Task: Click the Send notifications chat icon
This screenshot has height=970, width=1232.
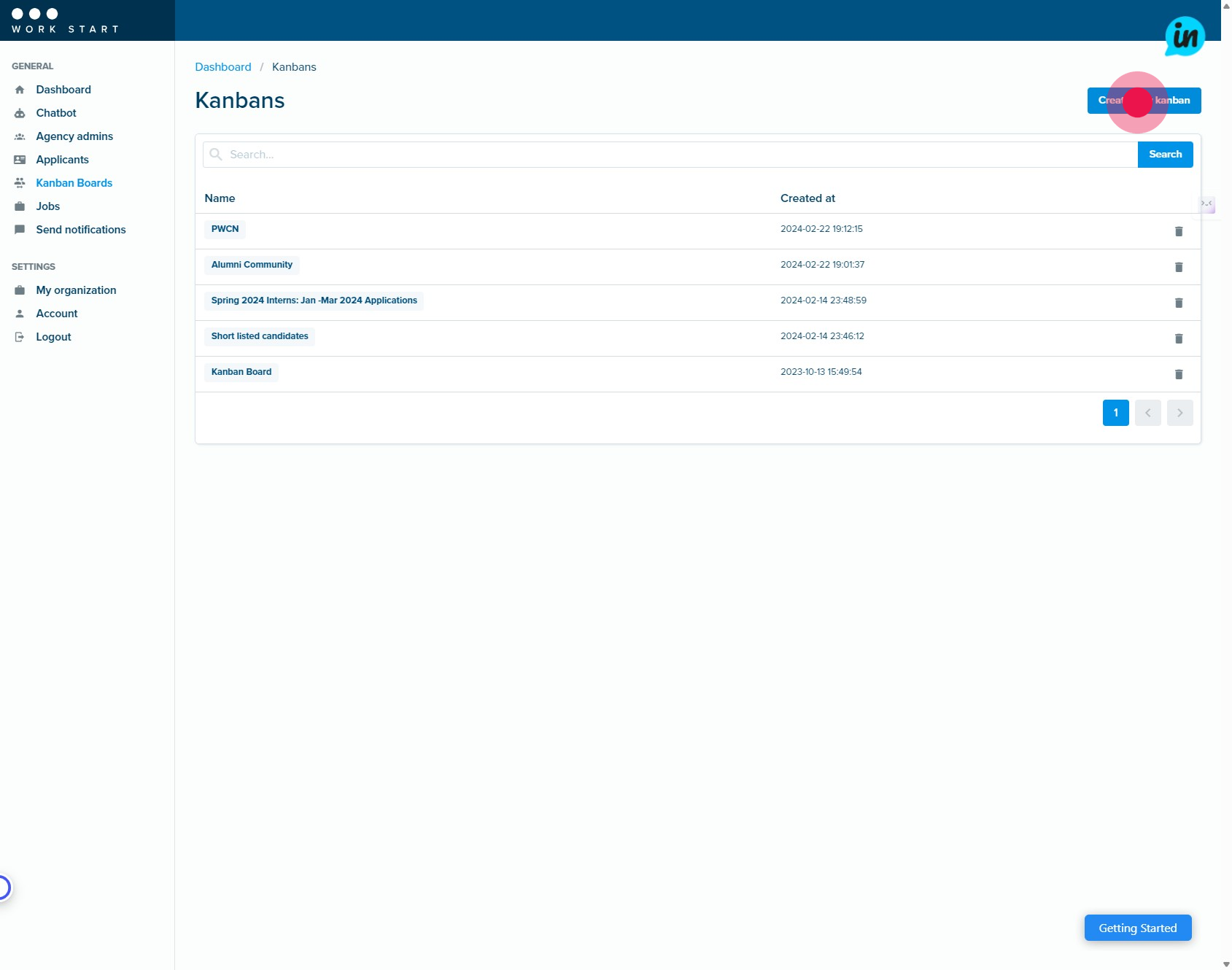Action: [x=19, y=230]
